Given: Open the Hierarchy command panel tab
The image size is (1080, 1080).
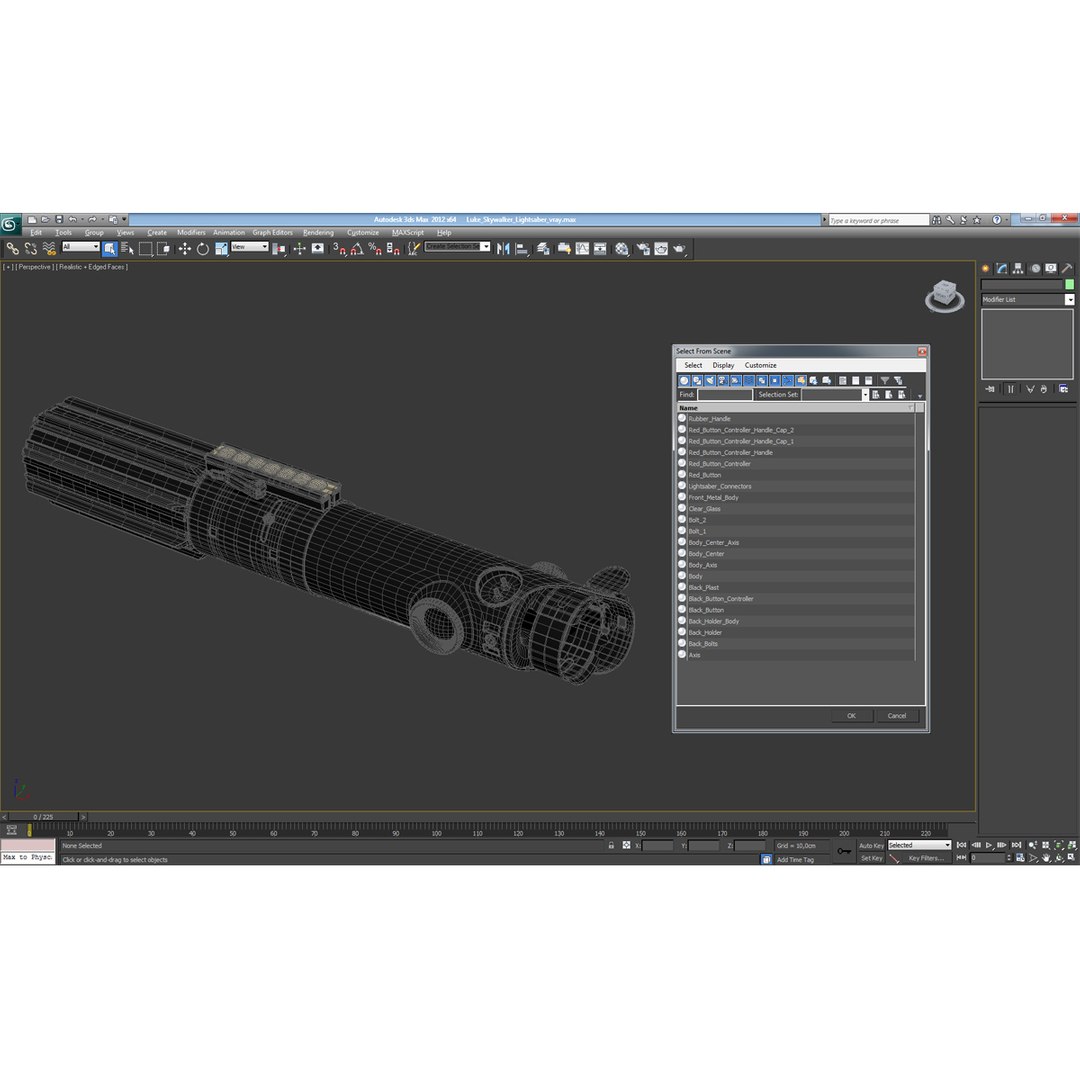Looking at the screenshot, I should click(x=1018, y=269).
